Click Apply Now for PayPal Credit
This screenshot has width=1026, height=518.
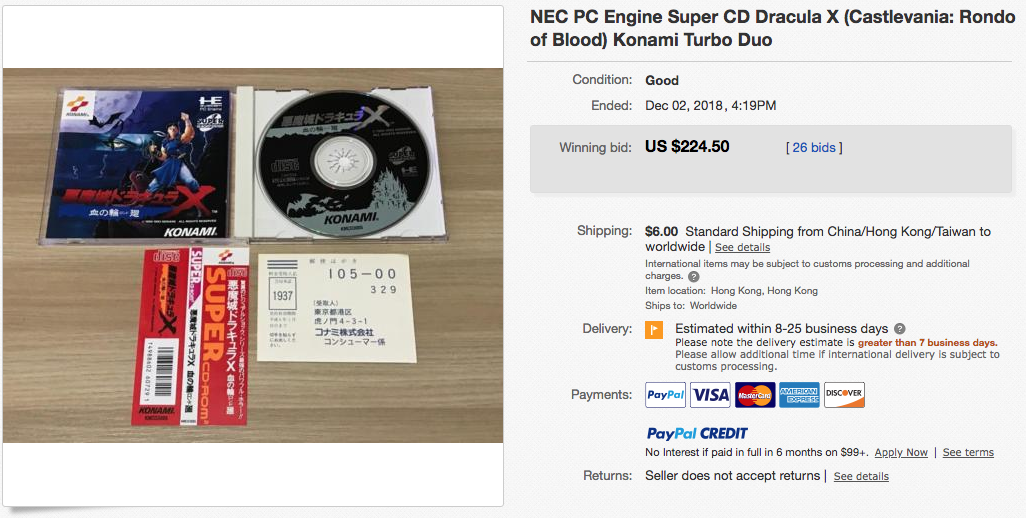[x=901, y=453]
